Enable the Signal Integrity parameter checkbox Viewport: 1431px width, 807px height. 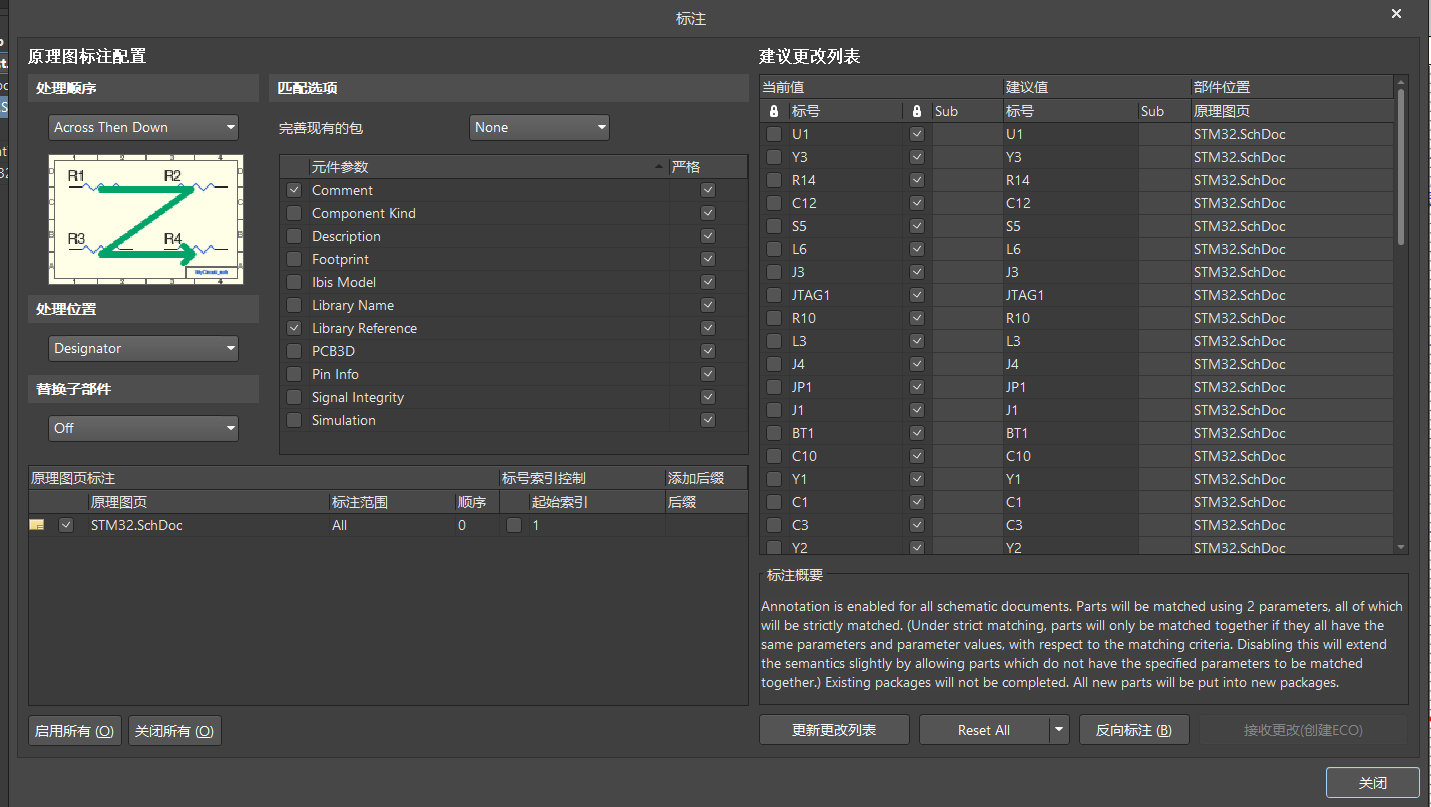294,397
